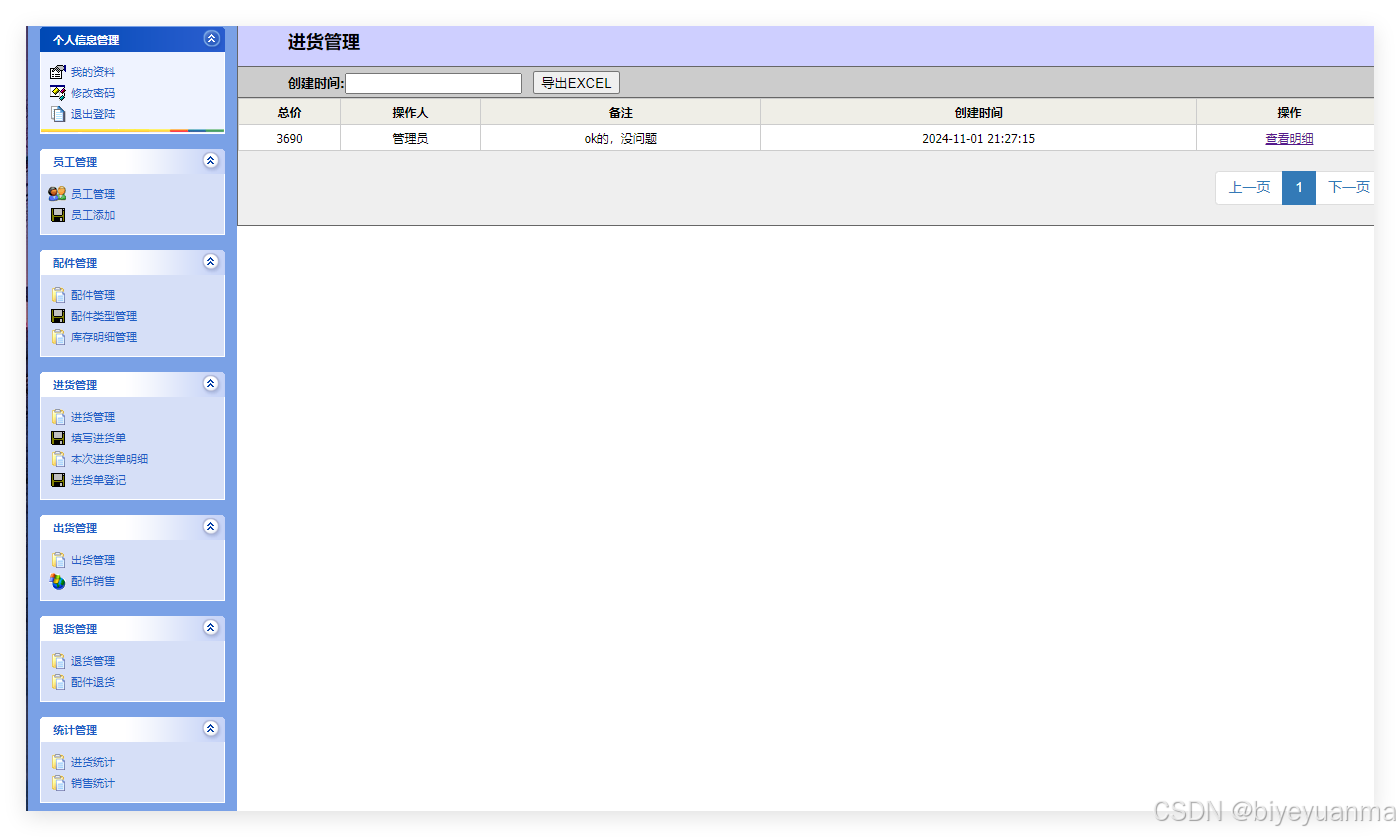Viewport: 1400px width, 837px height.
Task: Select the 修改密码 key icon
Action: (57, 93)
